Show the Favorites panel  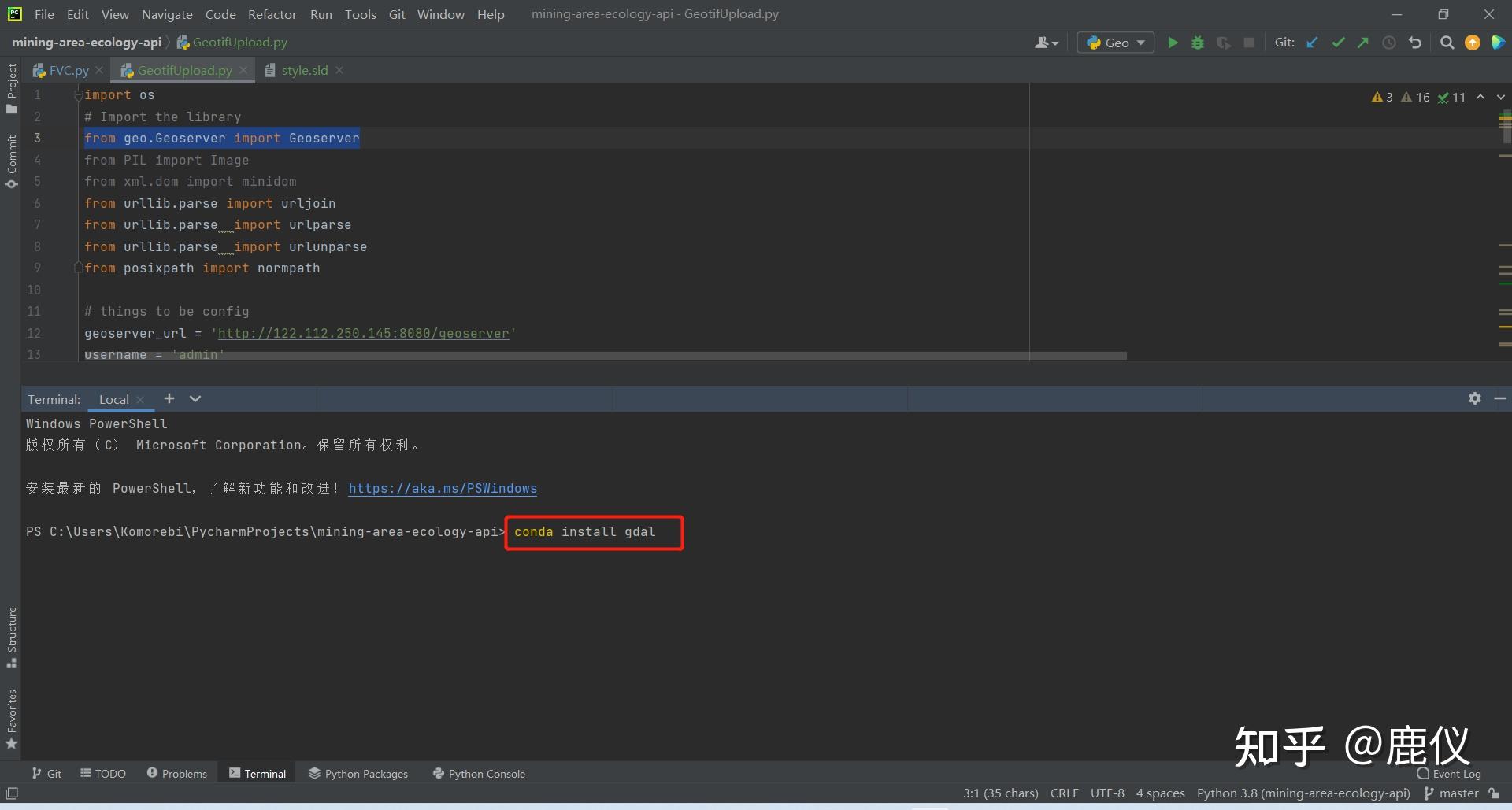click(11, 716)
